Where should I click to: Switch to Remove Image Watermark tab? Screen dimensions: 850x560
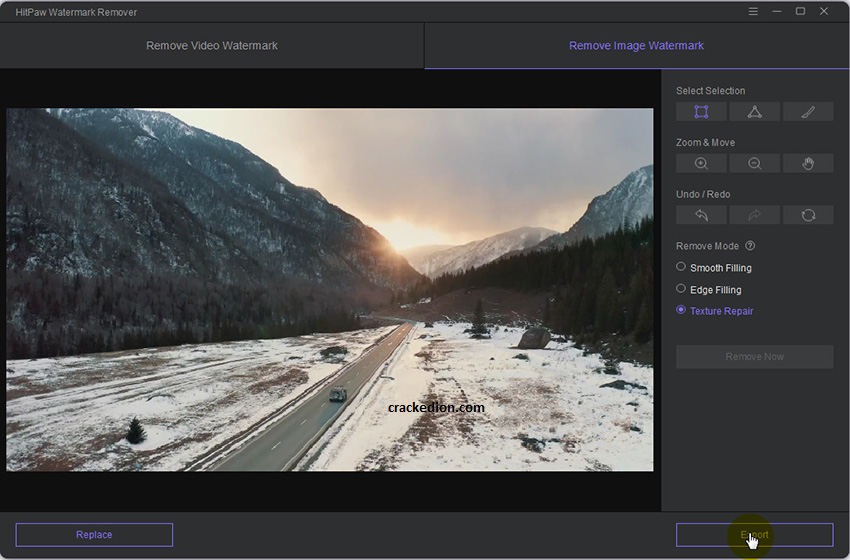click(x=636, y=46)
